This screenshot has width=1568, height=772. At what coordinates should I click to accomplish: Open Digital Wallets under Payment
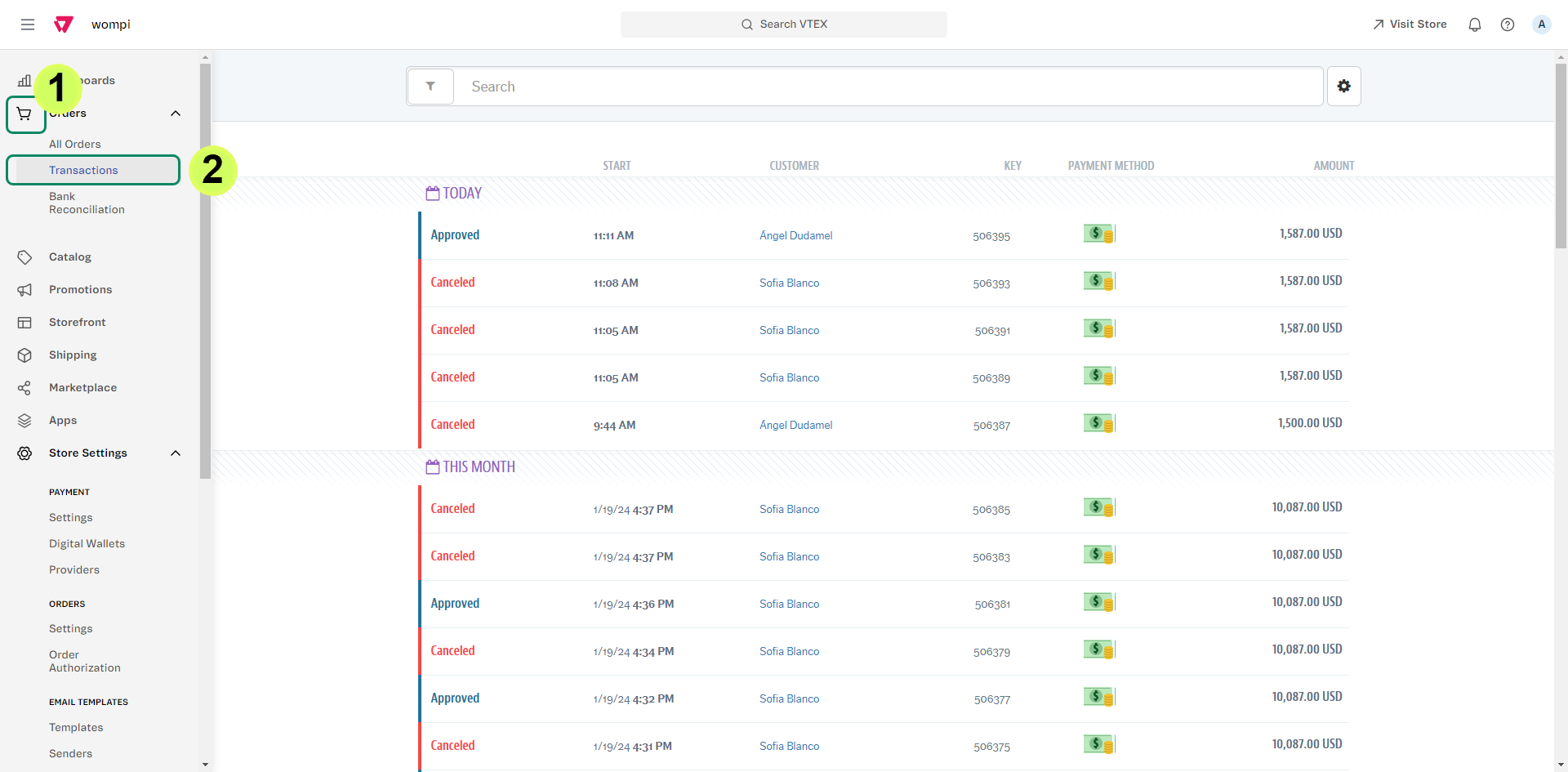[87, 544]
